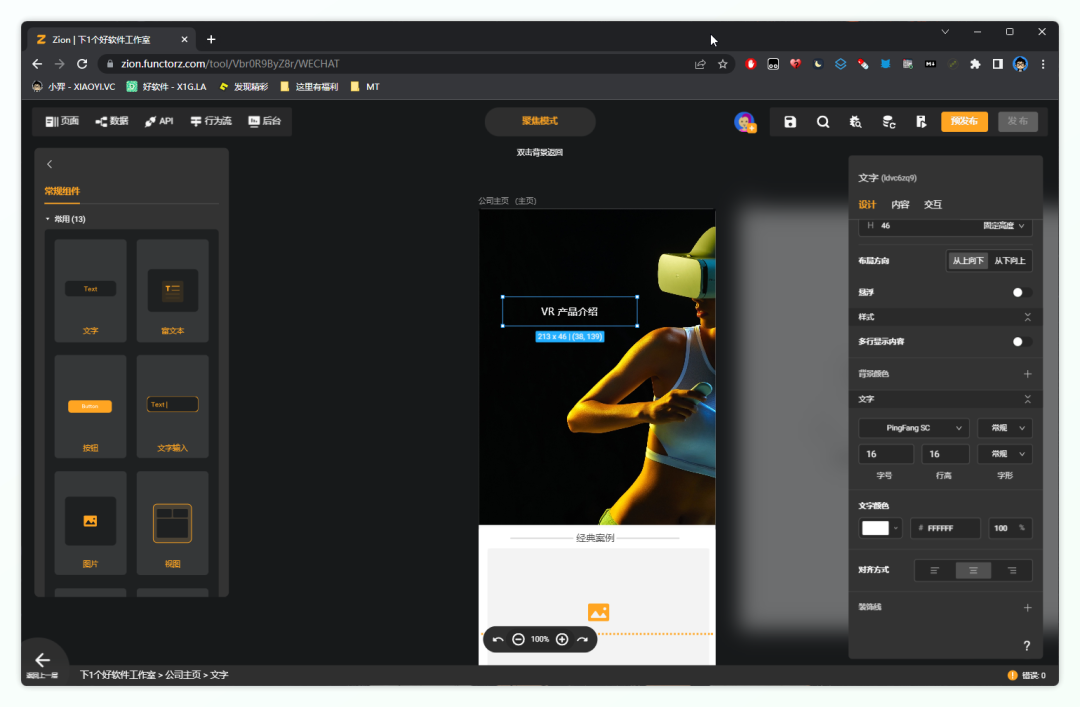Select left text alignment icon
Viewport: 1080px width, 707px height.
coord(935,570)
